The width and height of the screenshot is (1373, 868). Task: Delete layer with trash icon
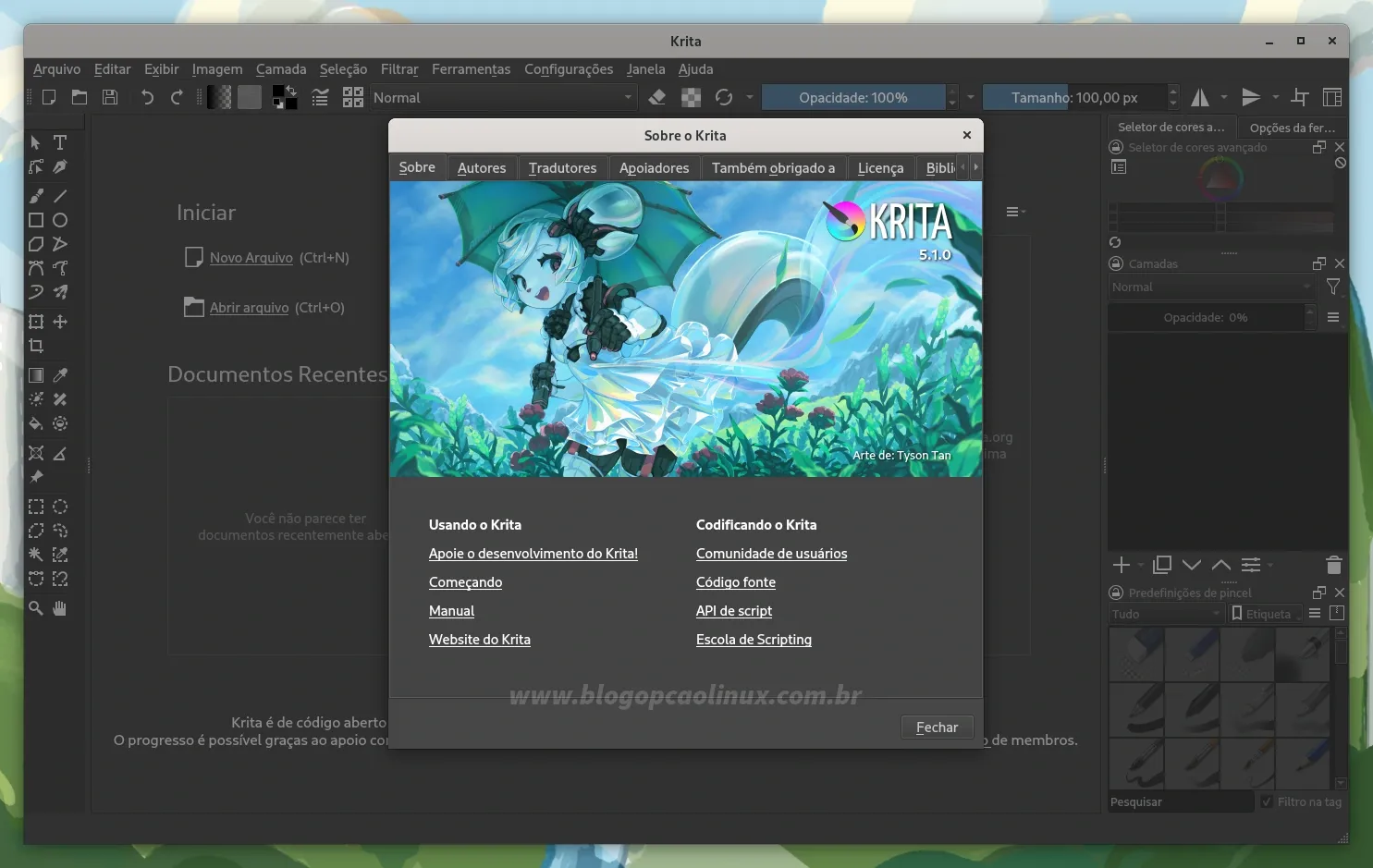pyautogui.click(x=1333, y=565)
